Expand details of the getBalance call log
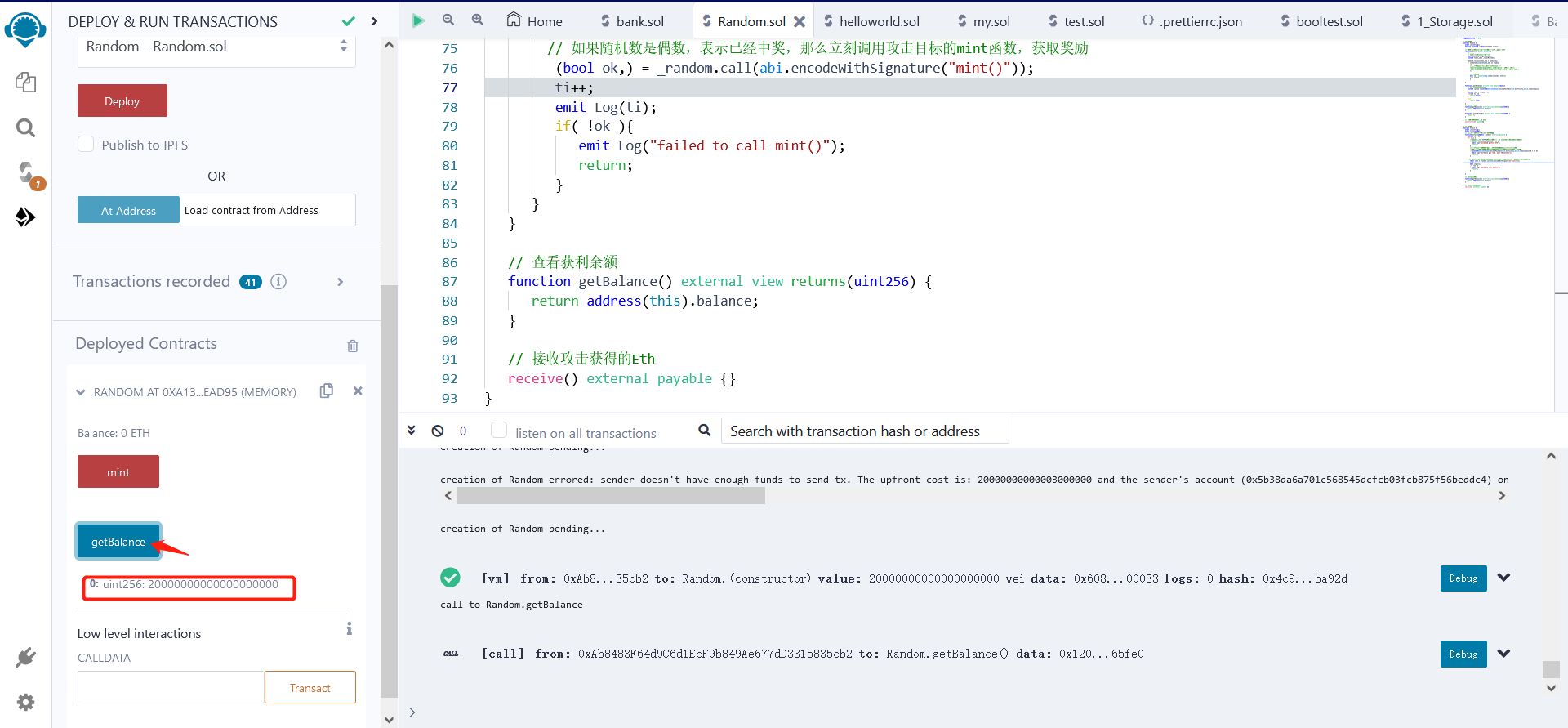 (1503, 653)
